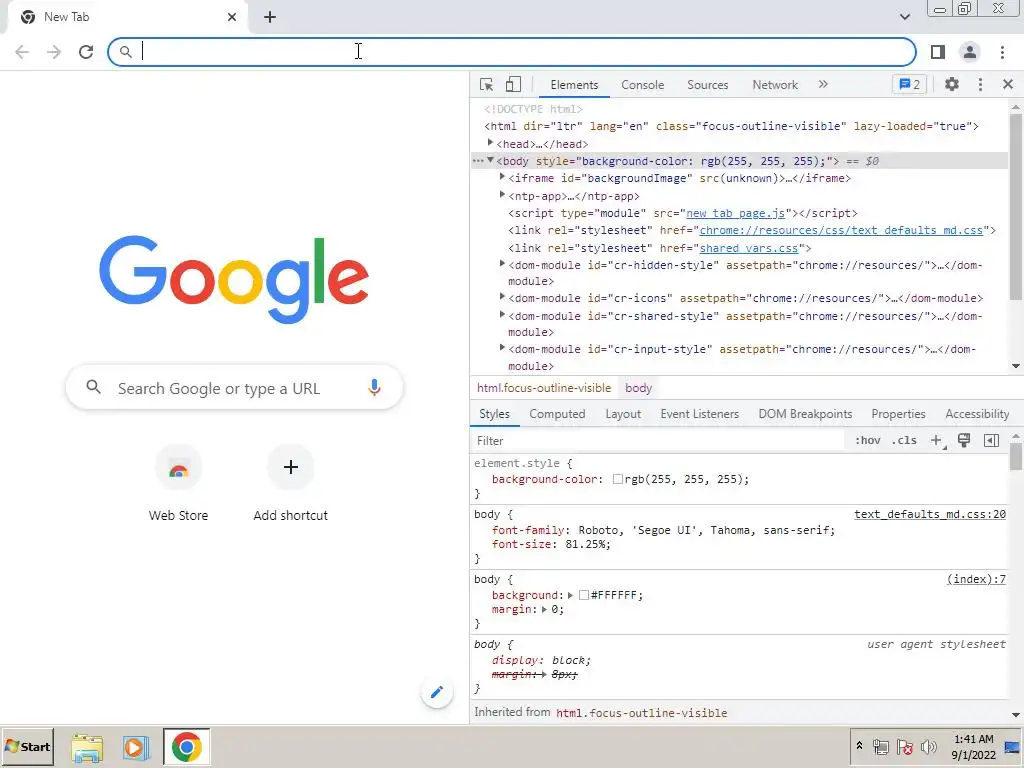This screenshot has height=768, width=1024.
Task: Collapse the body element node
Action: [x=490, y=160]
